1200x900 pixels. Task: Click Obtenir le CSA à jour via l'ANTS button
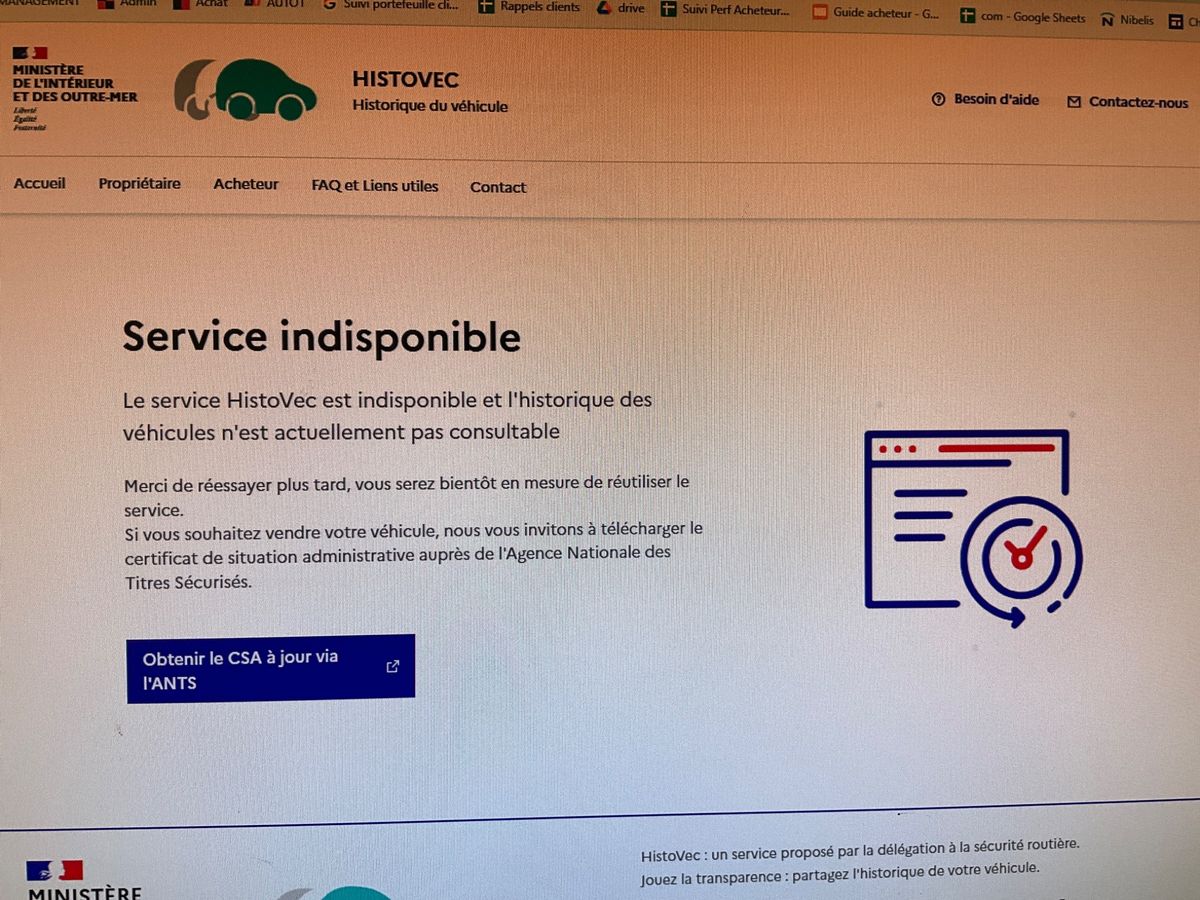(270, 668)
